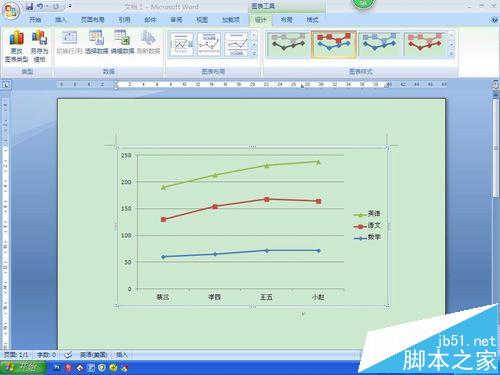Apply the all-blue chart style
Viewport: 500px width, 375px height.
click(x=379, y=44)
